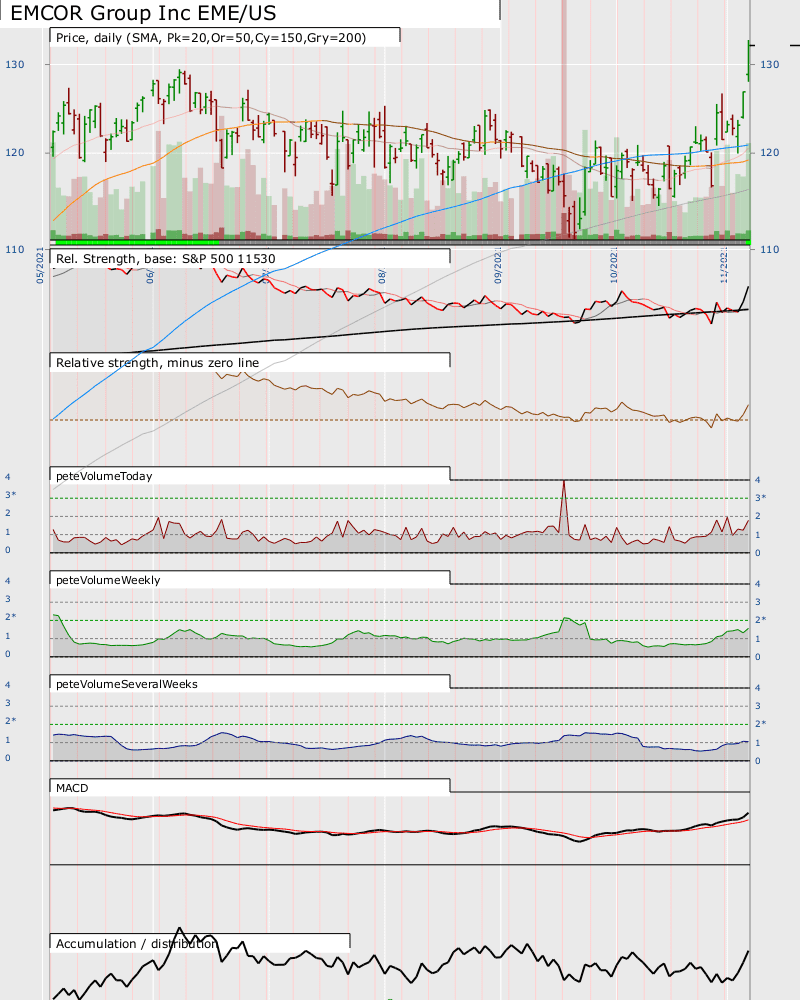Click the EMCOR Group Inc EME/US chart title
800x1000 pixels.
pyautogui.click(x=144, y=13)
